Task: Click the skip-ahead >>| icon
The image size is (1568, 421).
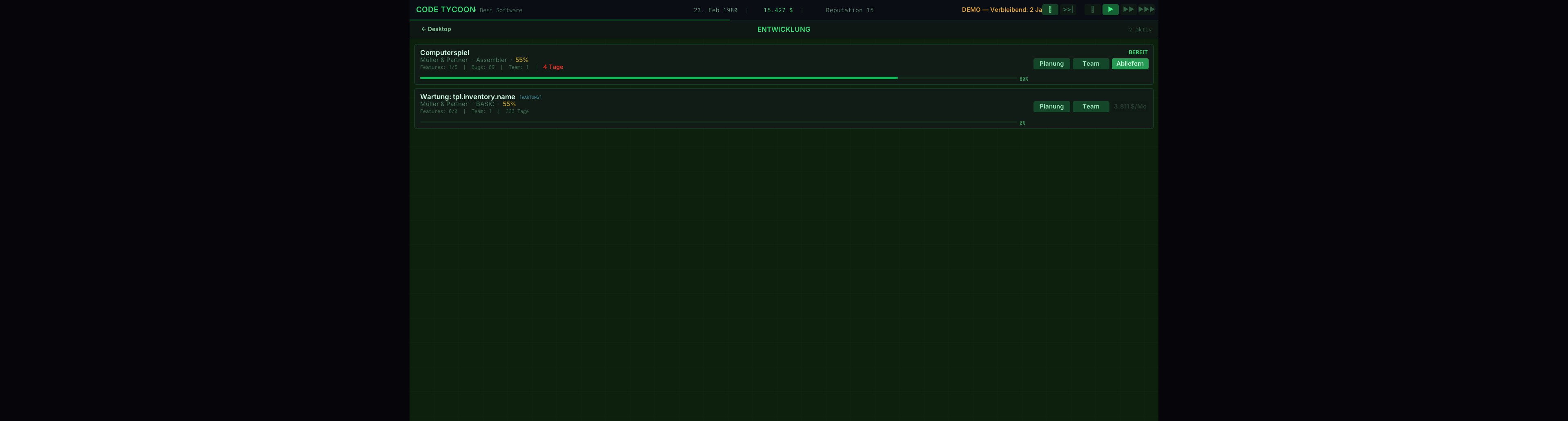Action: [x=1068, y=10]
